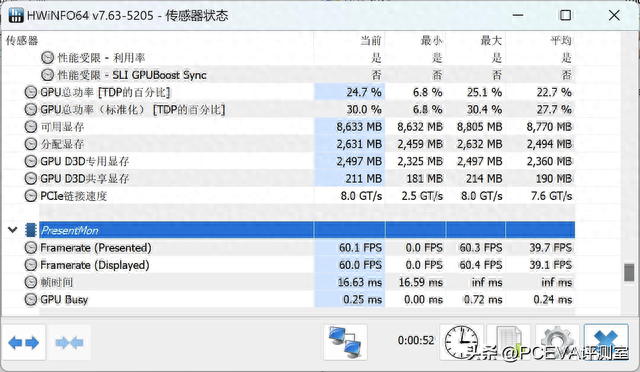Minimize the HWiNFO64 window
Image resolution: width=640 pixels, height=372 pixels.
518,16
